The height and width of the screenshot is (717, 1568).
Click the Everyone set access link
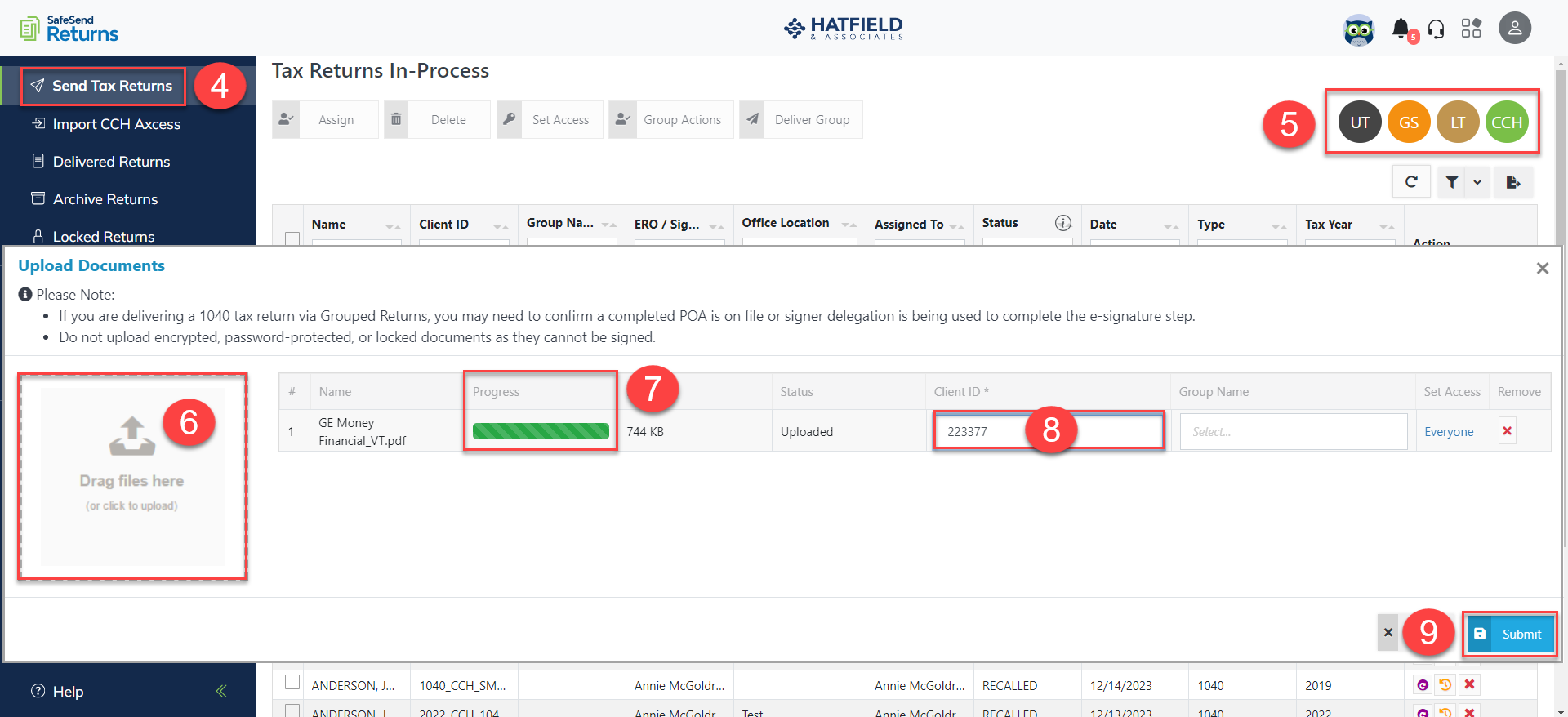point(1449,432)
